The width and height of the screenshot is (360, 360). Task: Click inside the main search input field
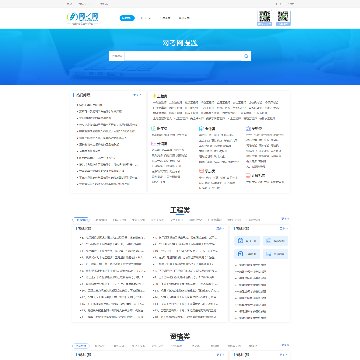coord(183,56)
